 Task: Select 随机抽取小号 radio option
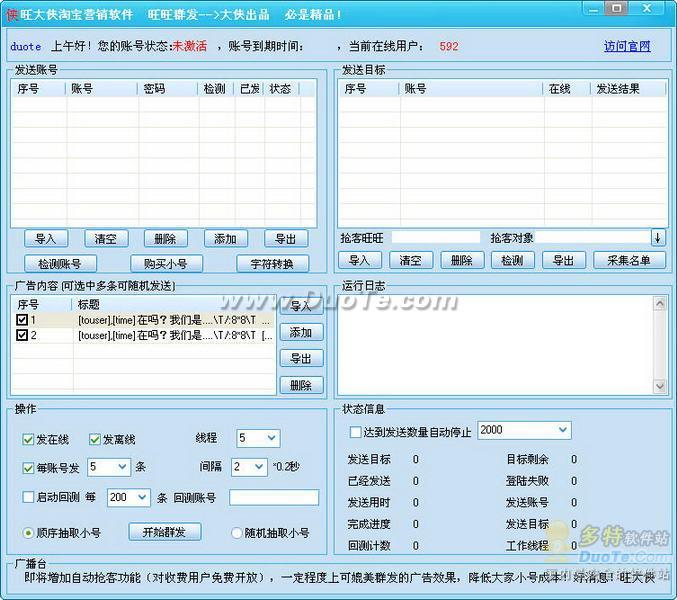(x=236, y=533)
